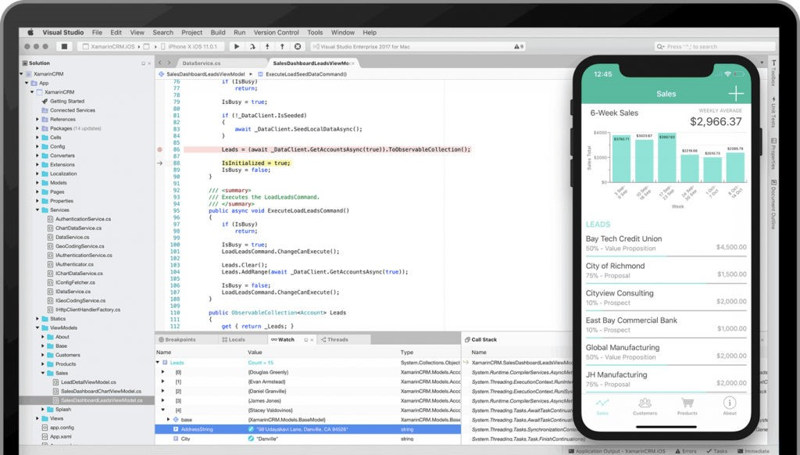Switch to the DataService.cs tab
The height and width of the screenshot is (455, 800).
[x=201, y=63]
